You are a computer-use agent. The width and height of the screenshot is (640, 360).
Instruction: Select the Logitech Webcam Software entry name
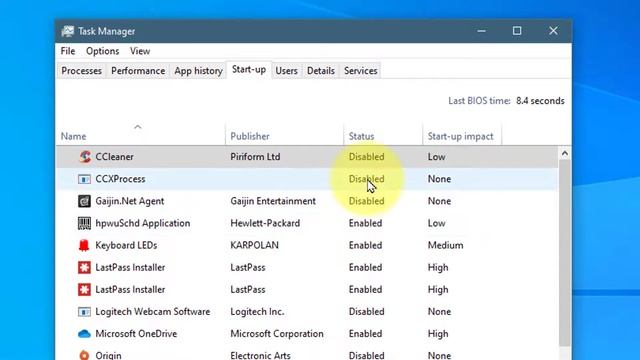[x=153, y=312]
